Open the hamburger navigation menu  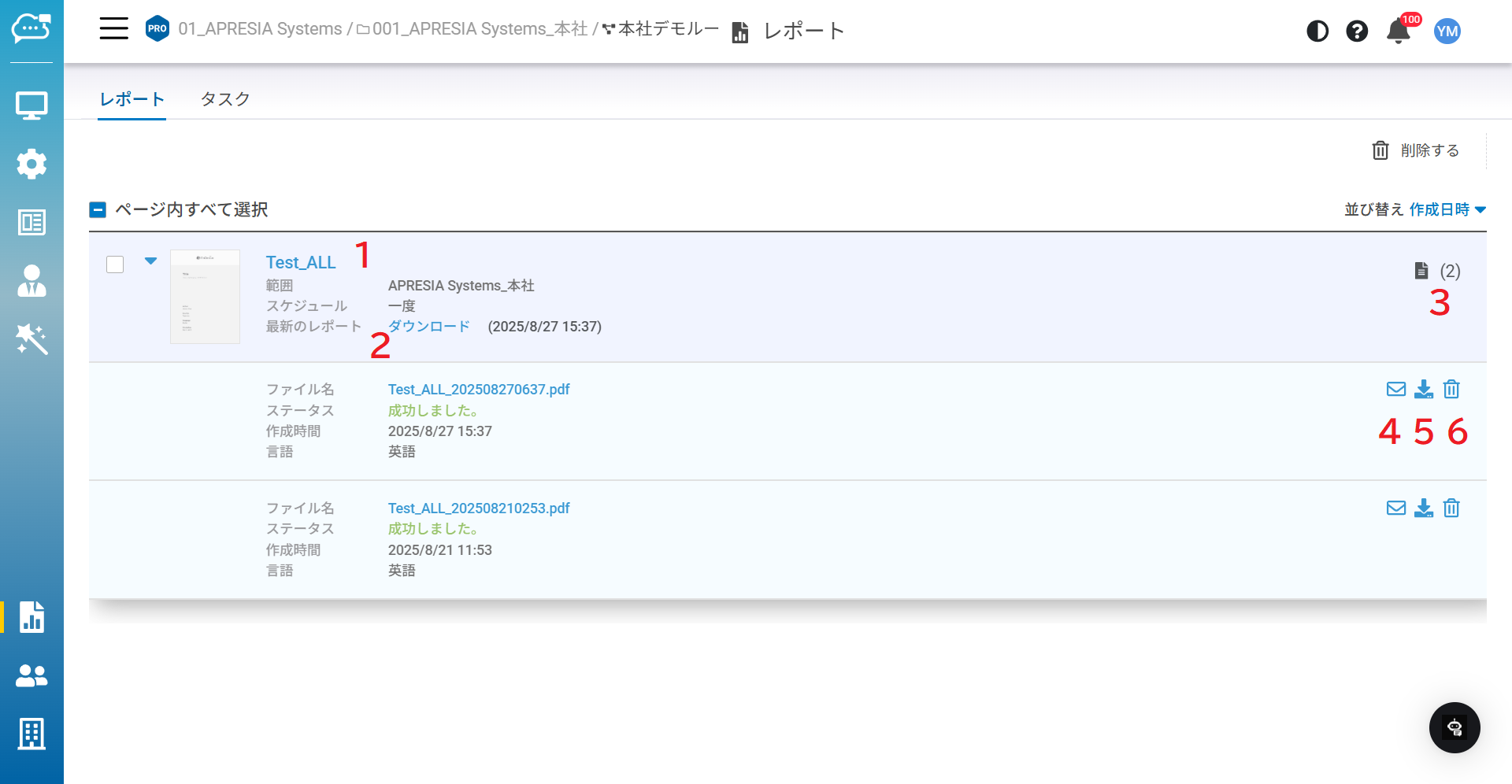click(113, 29)
